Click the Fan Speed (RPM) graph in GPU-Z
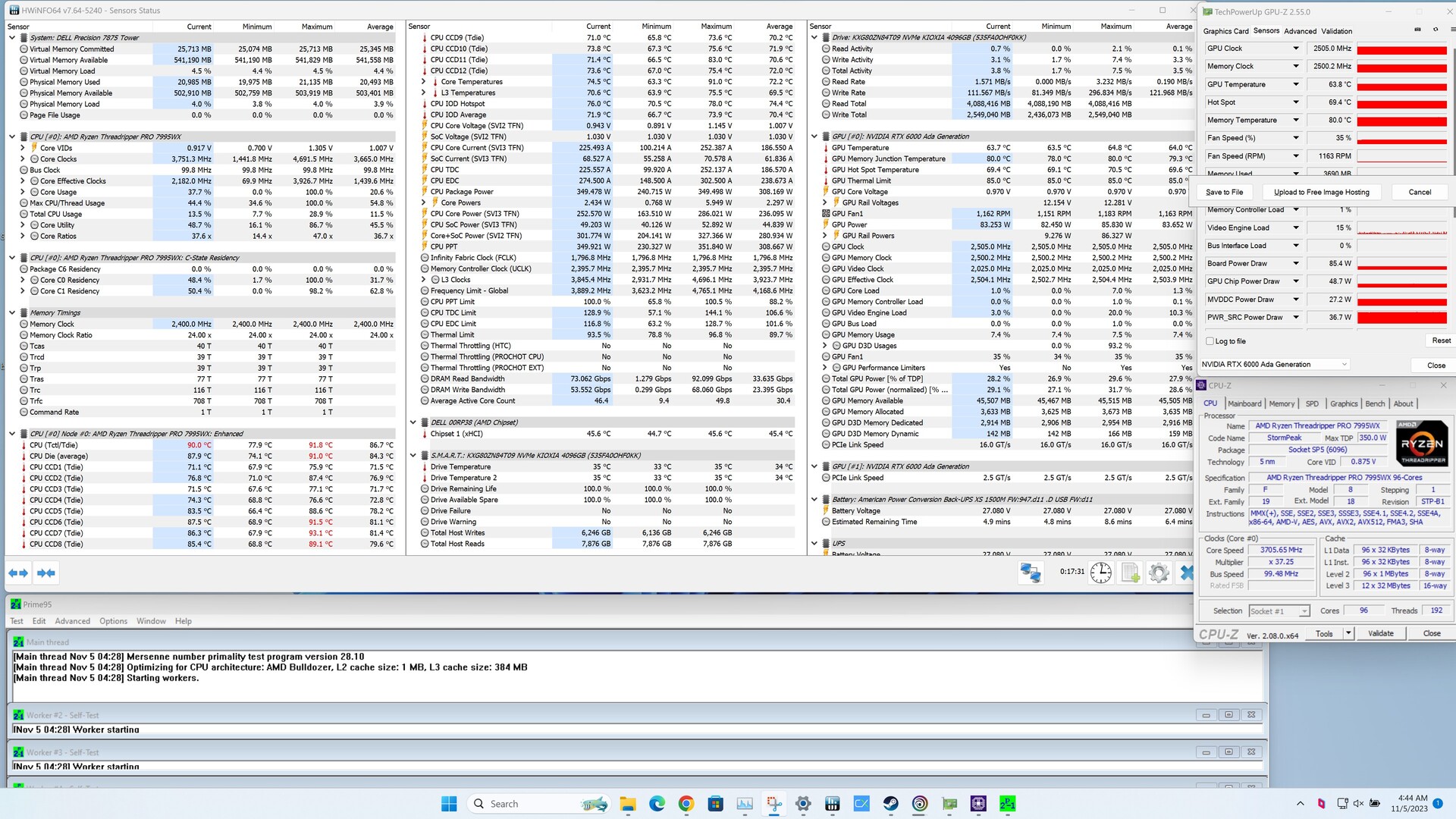Viewport: 1456px width, 819px height. click(1401, 156)
